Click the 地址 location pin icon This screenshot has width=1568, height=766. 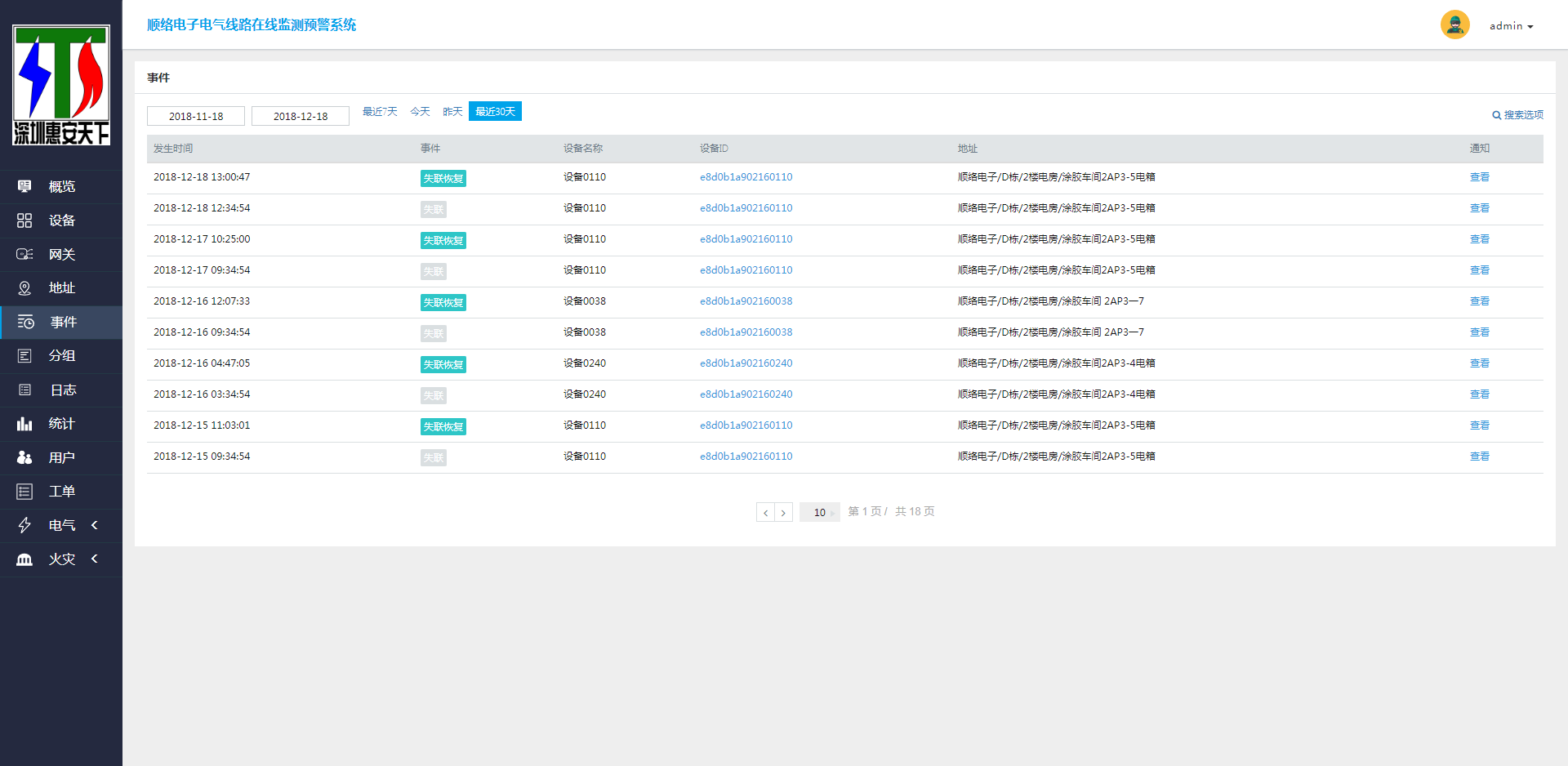pyautogui.click(x=24, y=288)
